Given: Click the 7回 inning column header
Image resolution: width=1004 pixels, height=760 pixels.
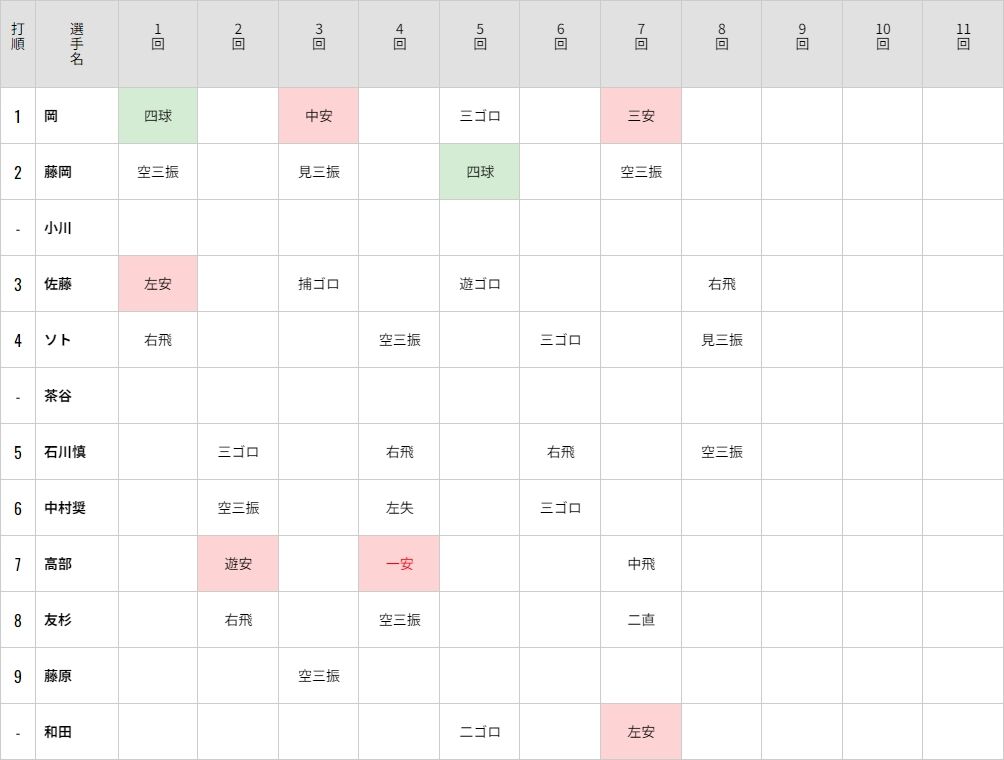Looking at the screenshot, I should point(641,37).
